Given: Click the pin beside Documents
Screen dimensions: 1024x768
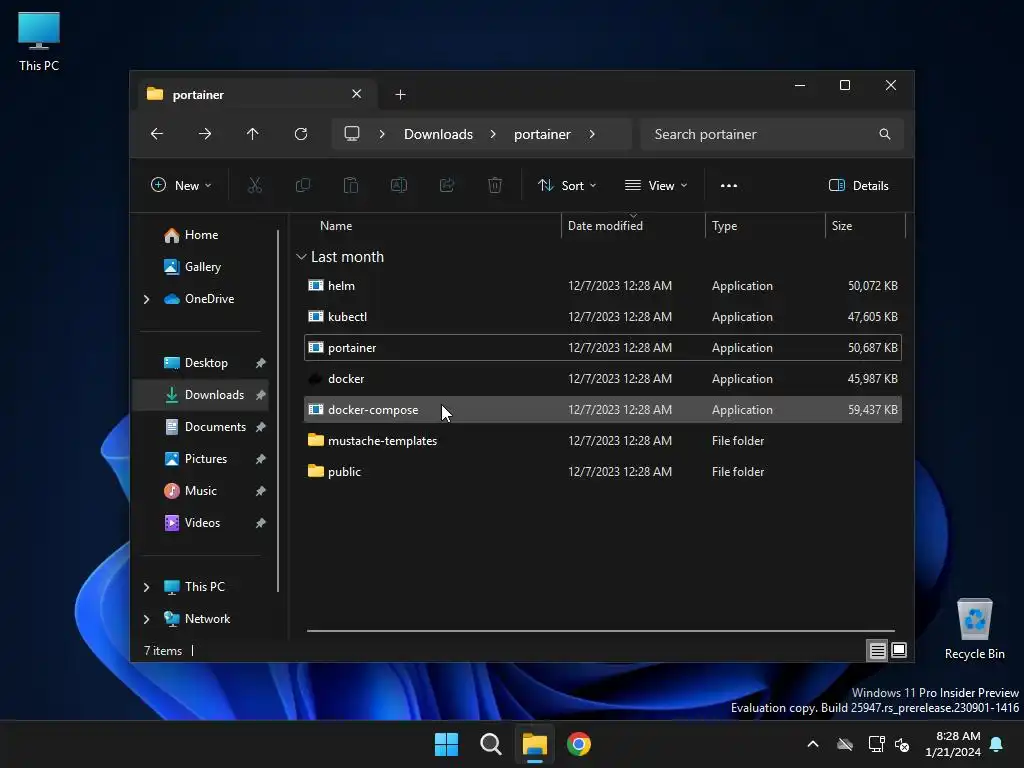Looking at the screenshot, I should [x=261, y=427].
